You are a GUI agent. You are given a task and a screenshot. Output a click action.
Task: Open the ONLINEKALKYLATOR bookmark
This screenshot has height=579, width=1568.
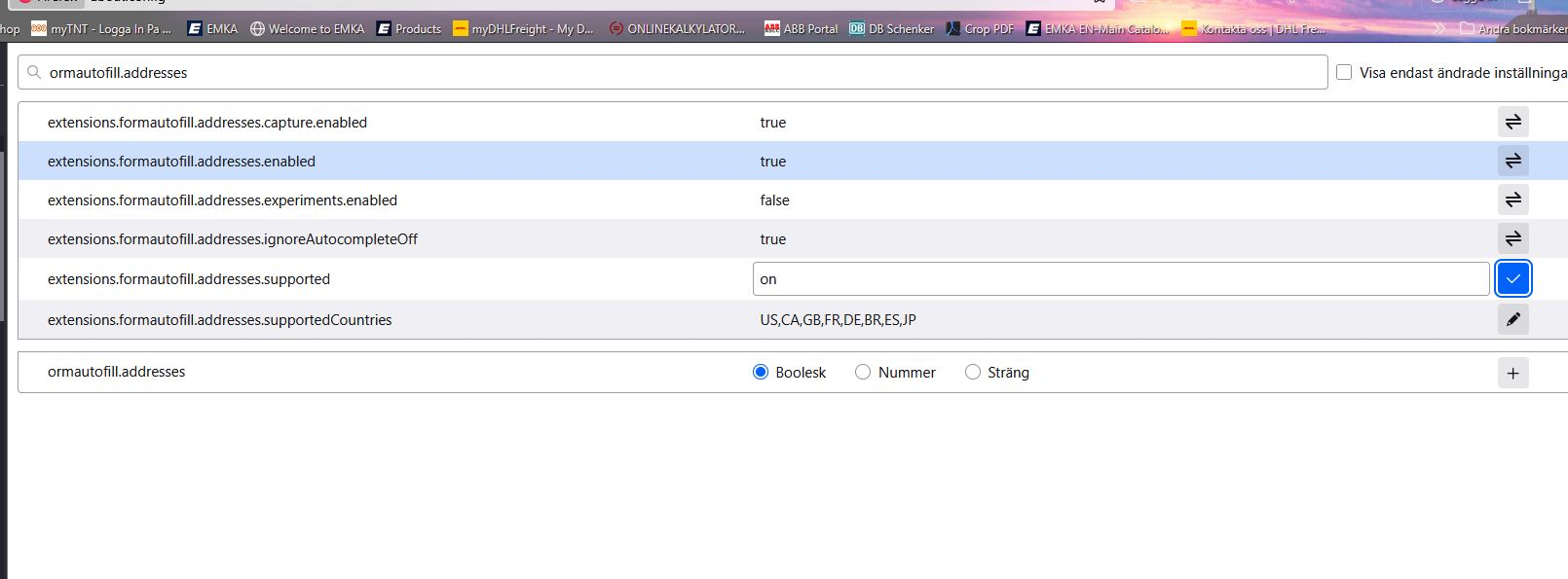click(677, 29)
